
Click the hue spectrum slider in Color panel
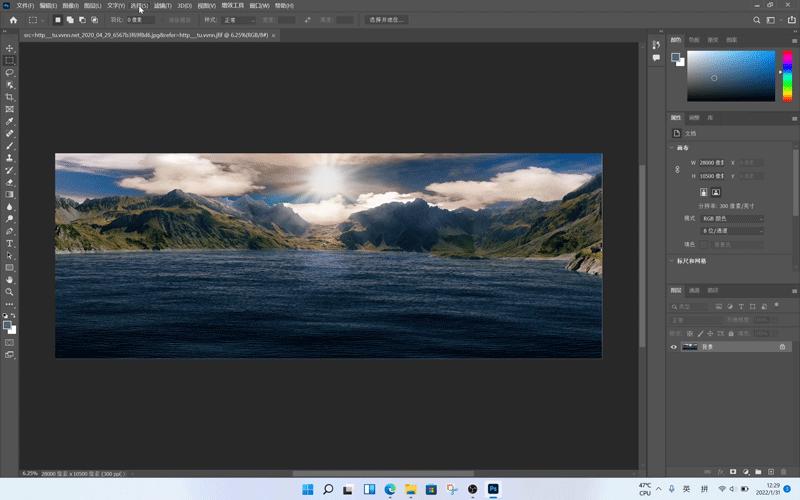786,75
